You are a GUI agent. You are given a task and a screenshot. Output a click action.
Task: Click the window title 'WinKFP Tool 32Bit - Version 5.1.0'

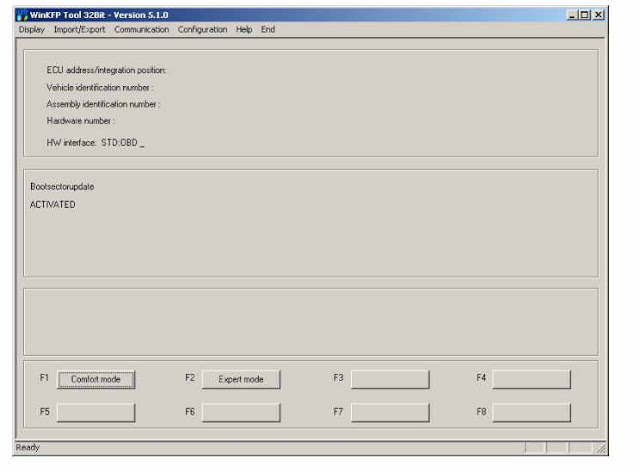pos(99,15)
